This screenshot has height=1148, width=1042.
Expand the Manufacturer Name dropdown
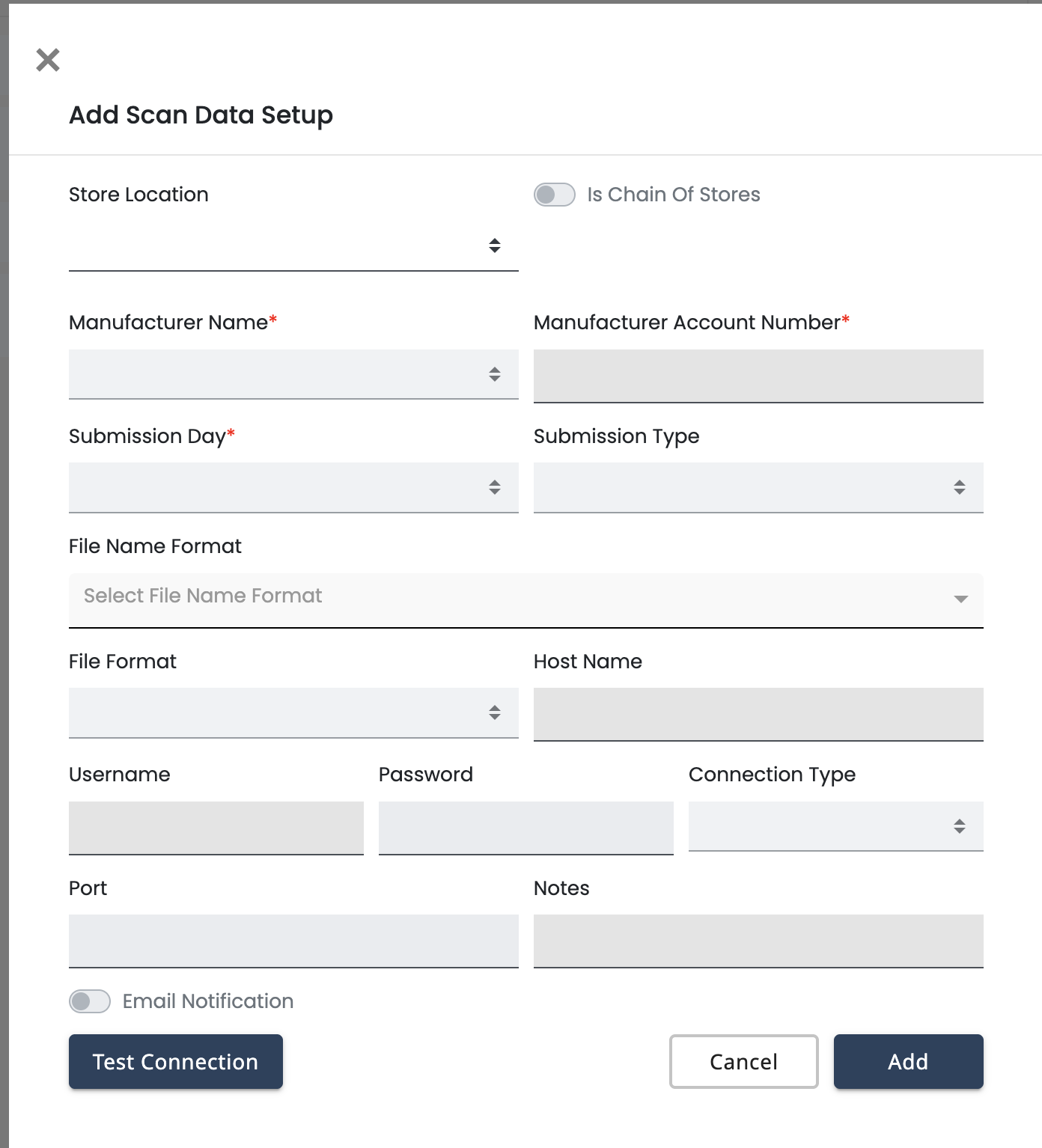click(293, 374)
